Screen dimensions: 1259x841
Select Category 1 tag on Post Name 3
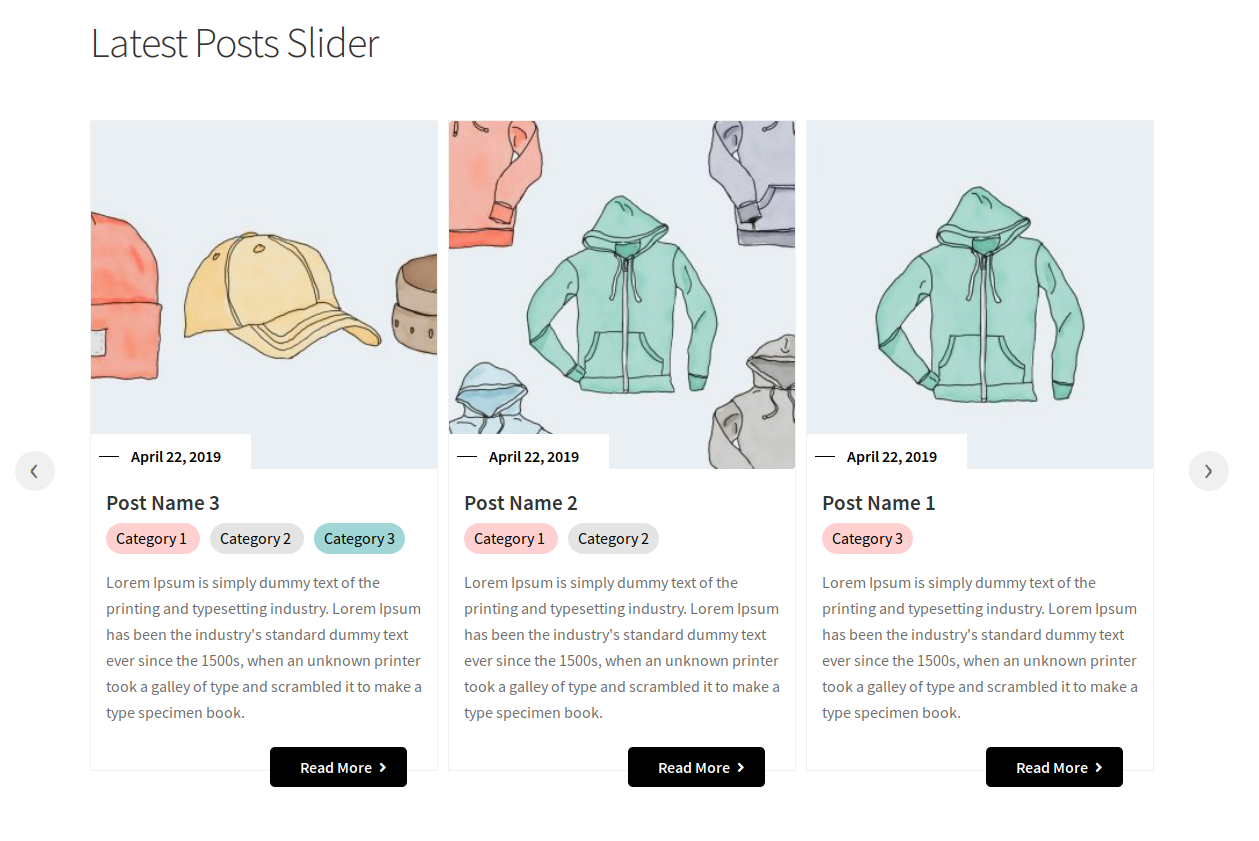[152, 539]
